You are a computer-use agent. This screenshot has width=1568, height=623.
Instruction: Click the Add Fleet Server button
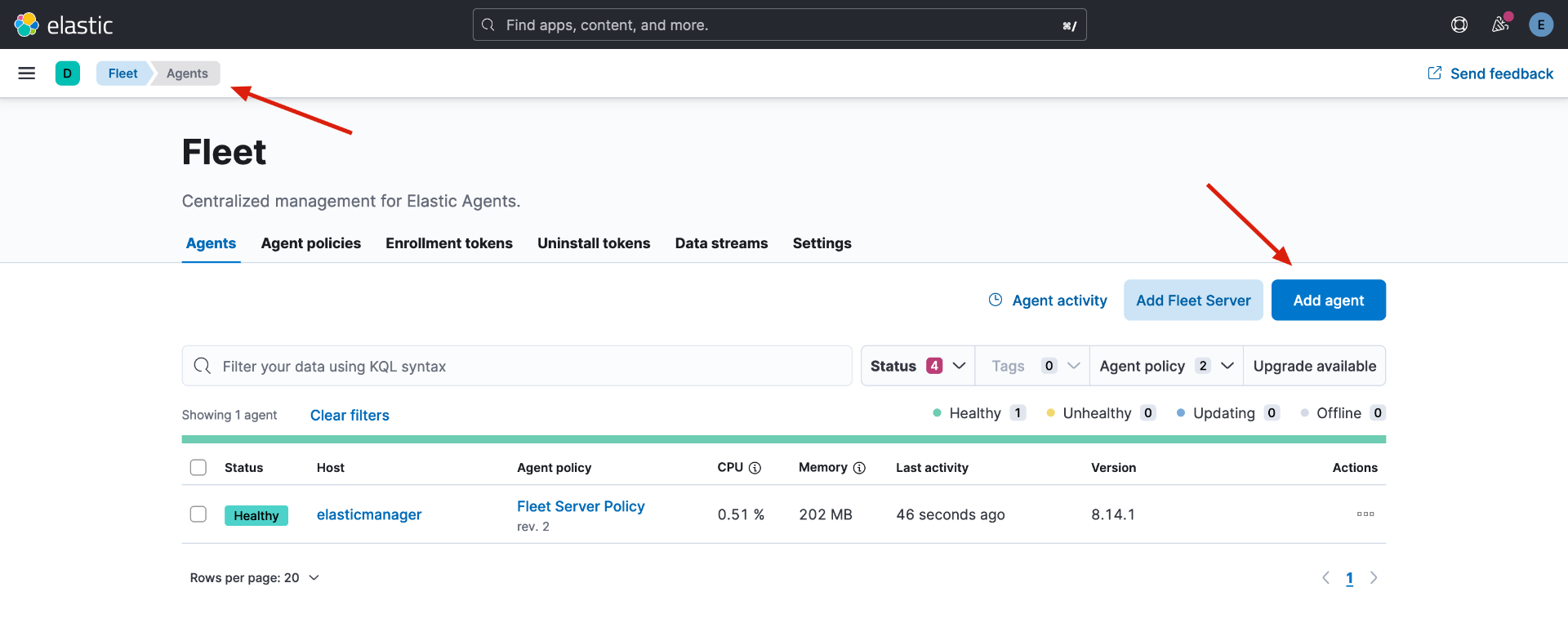[1193, 300]
